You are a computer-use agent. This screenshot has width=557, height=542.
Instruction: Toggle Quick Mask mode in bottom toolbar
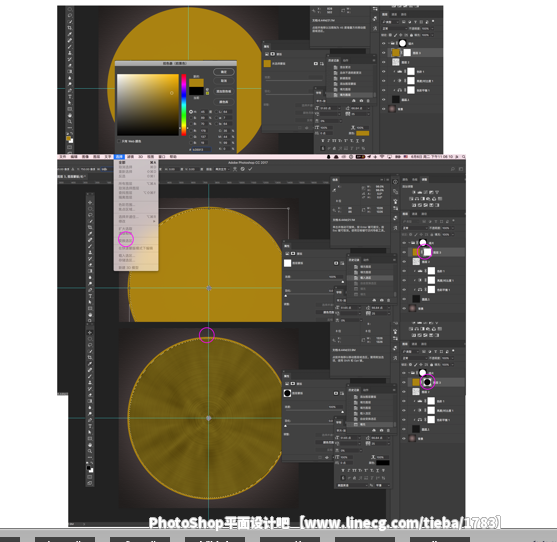tap(90, 477)
